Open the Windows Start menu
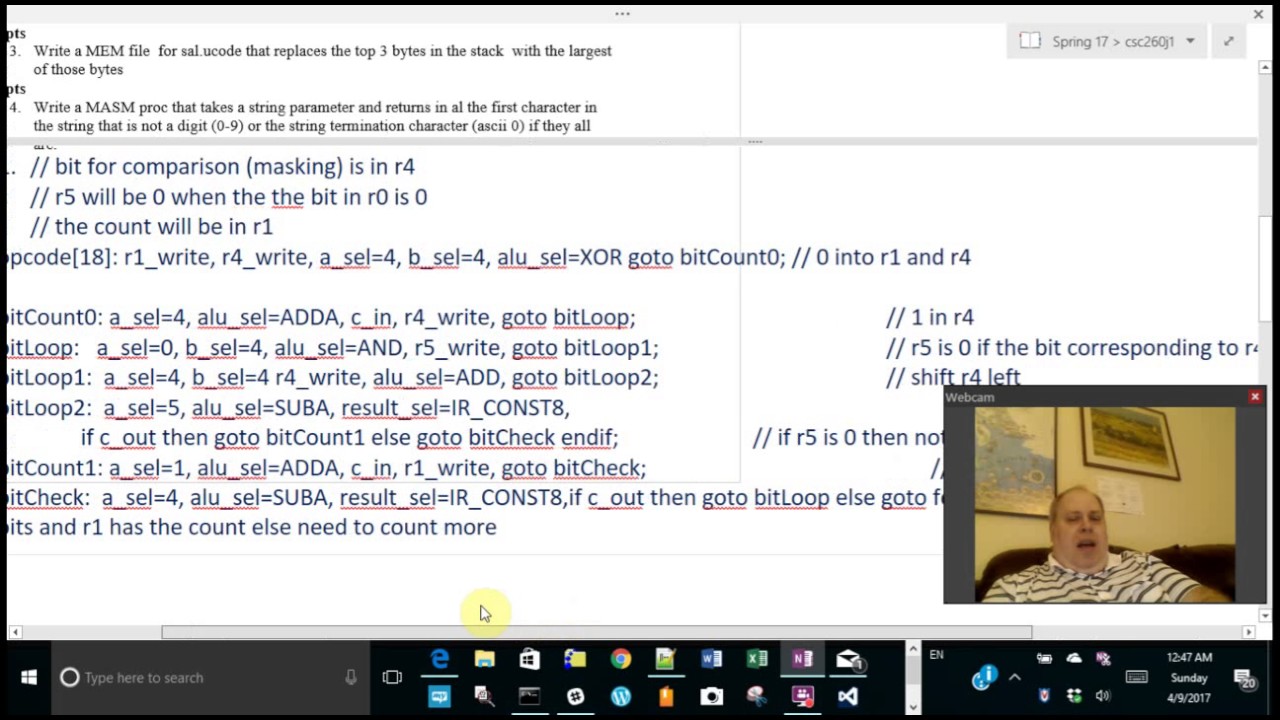 tap(28, 677)
